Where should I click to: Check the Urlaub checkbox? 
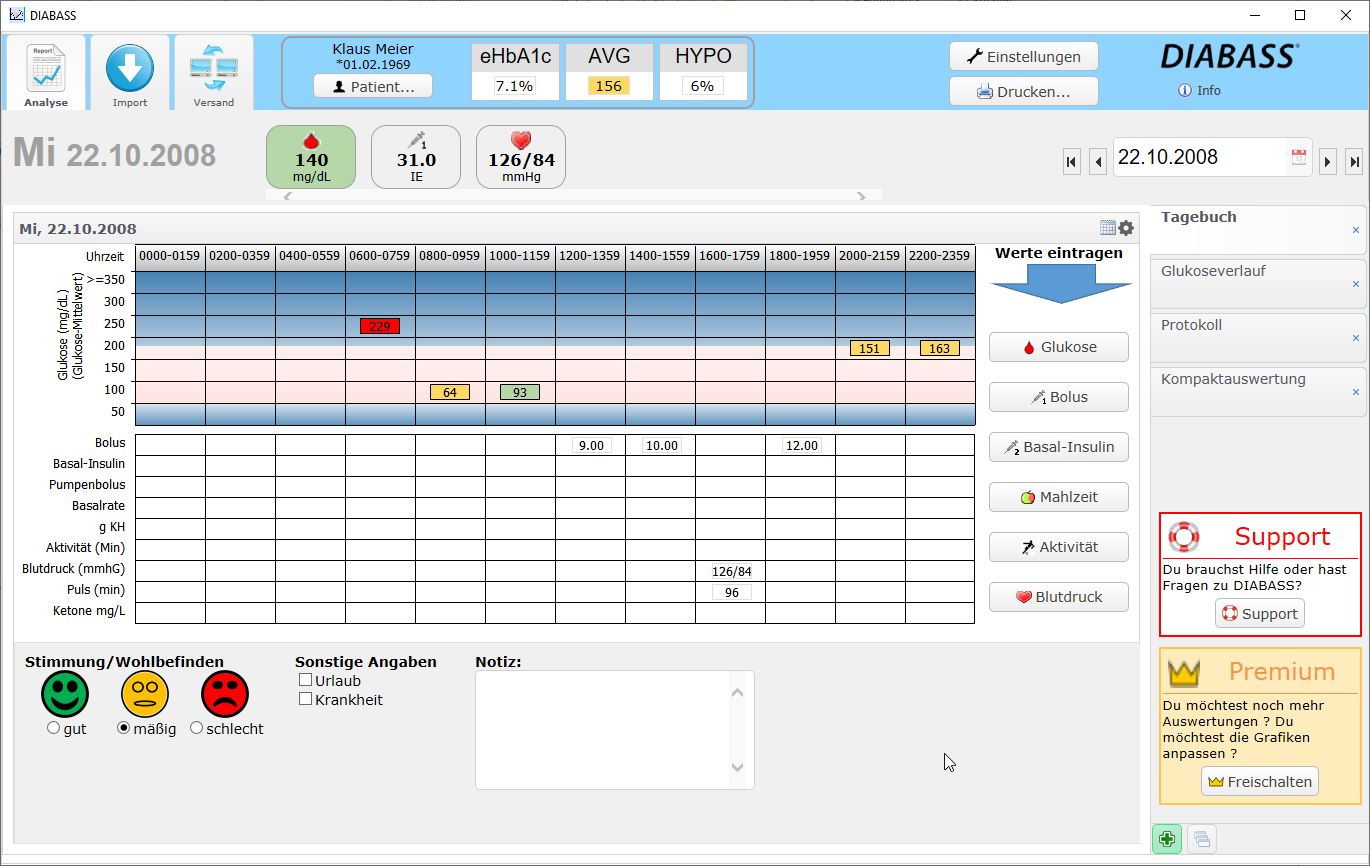coord(306,681)
